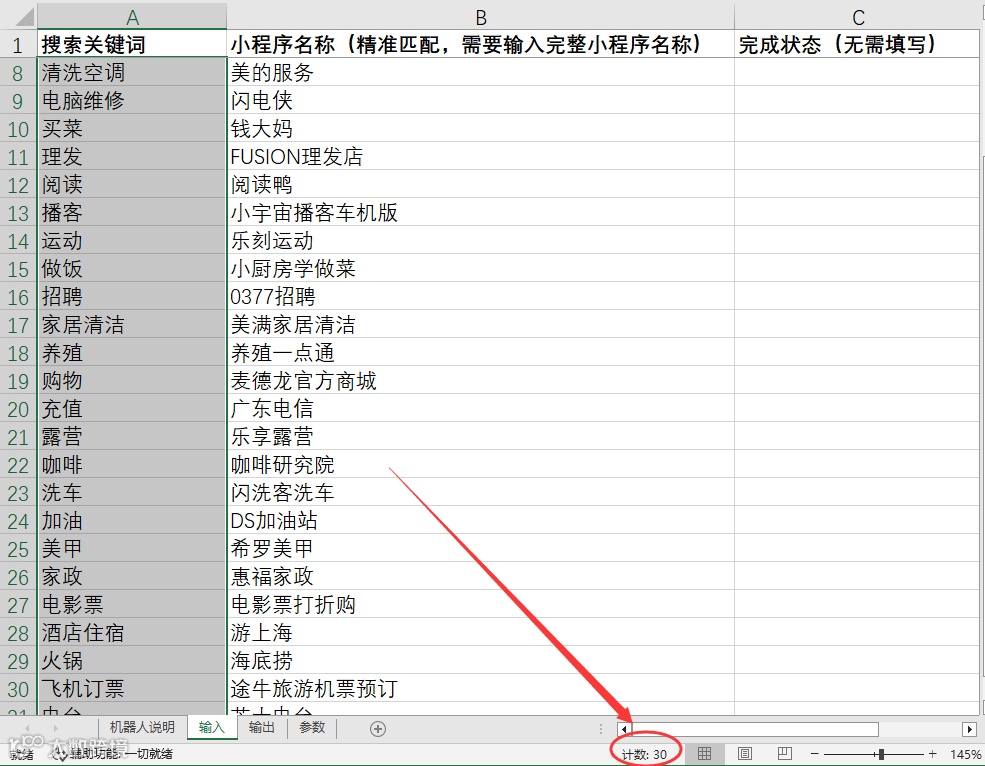Switch to Normal view in status bar
Screen dimensions: 985x766
[x=704, y=753]
